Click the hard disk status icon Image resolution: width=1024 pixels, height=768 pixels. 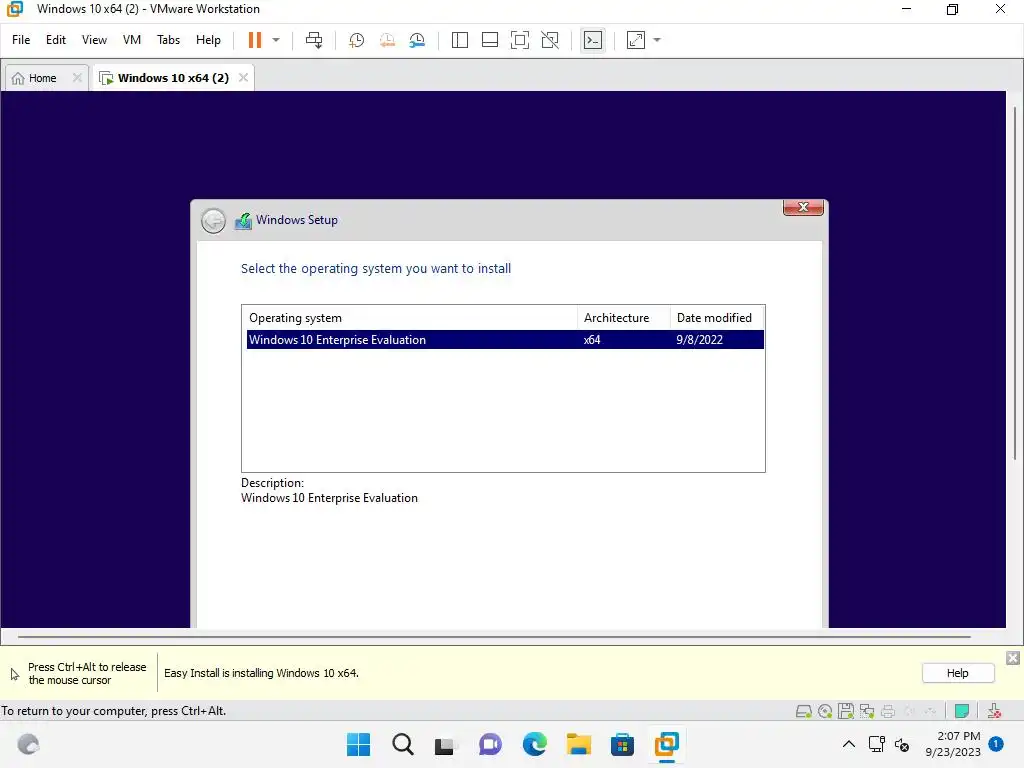coord(804,711)
